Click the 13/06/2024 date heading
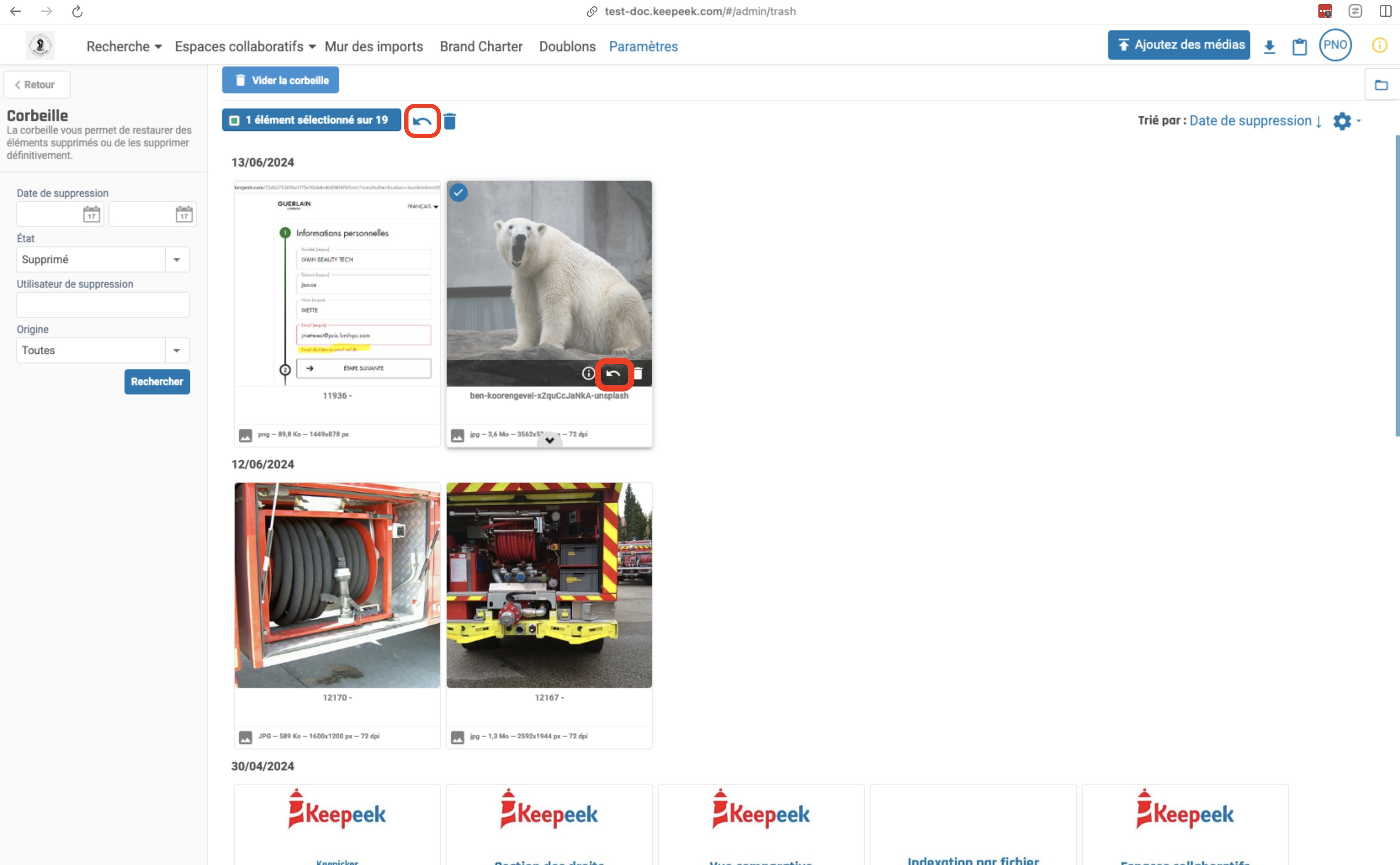 point(262,162)
